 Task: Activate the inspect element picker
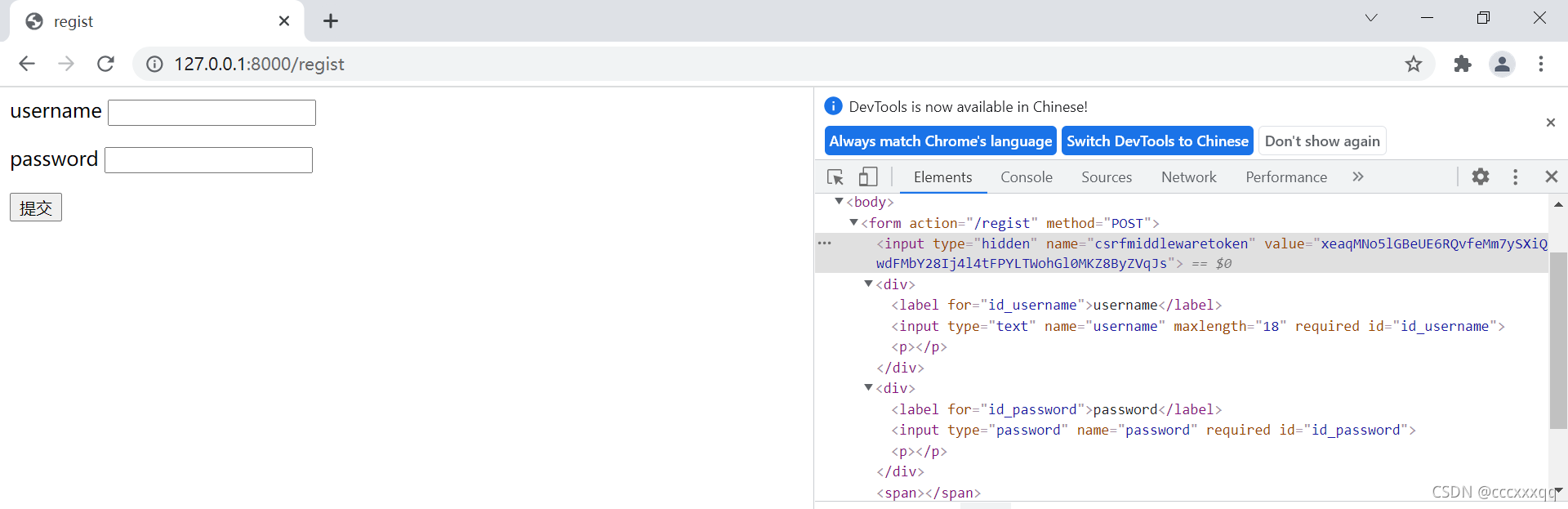click(x=835, y=177)
